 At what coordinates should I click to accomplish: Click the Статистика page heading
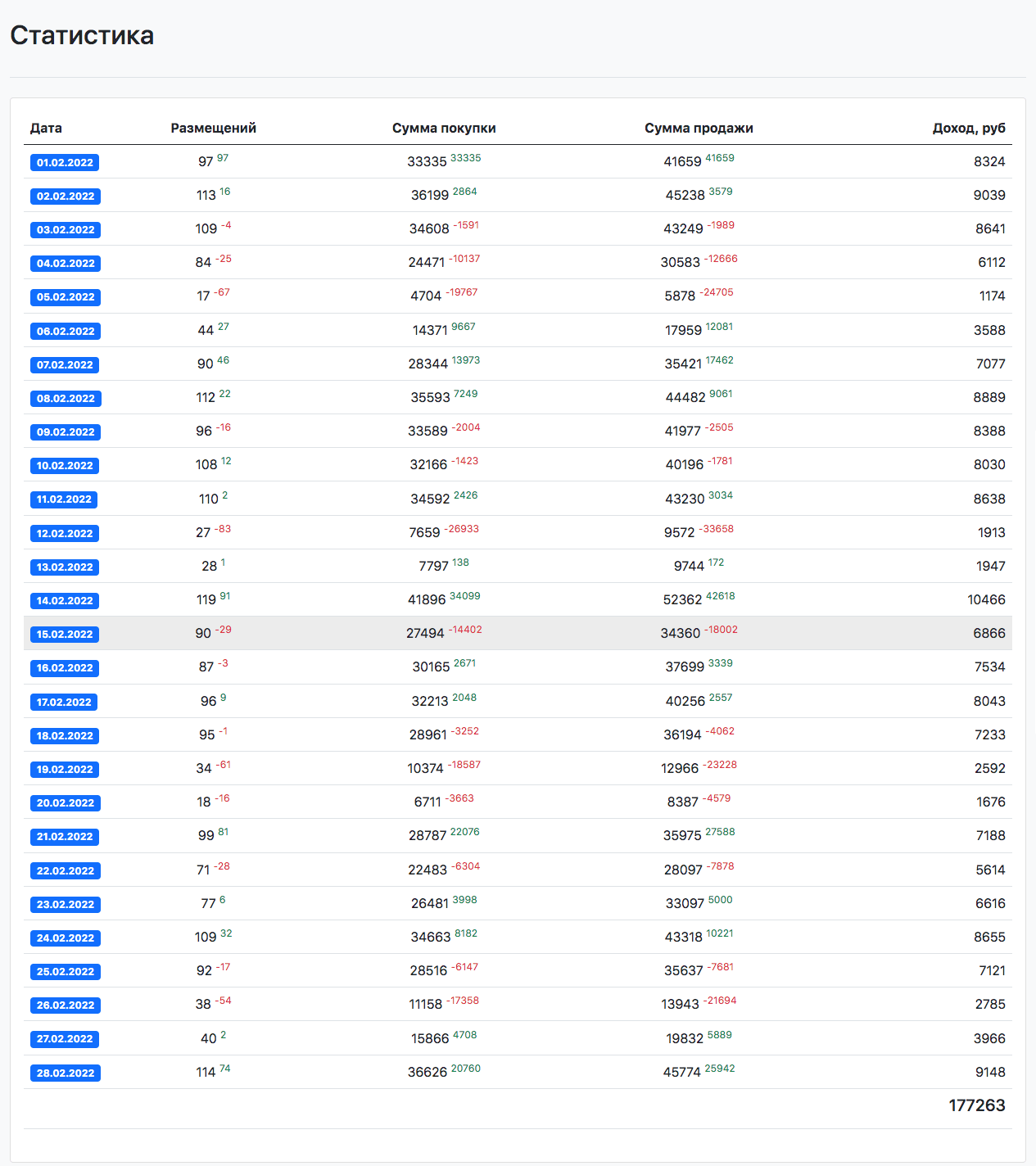(82, 35)
